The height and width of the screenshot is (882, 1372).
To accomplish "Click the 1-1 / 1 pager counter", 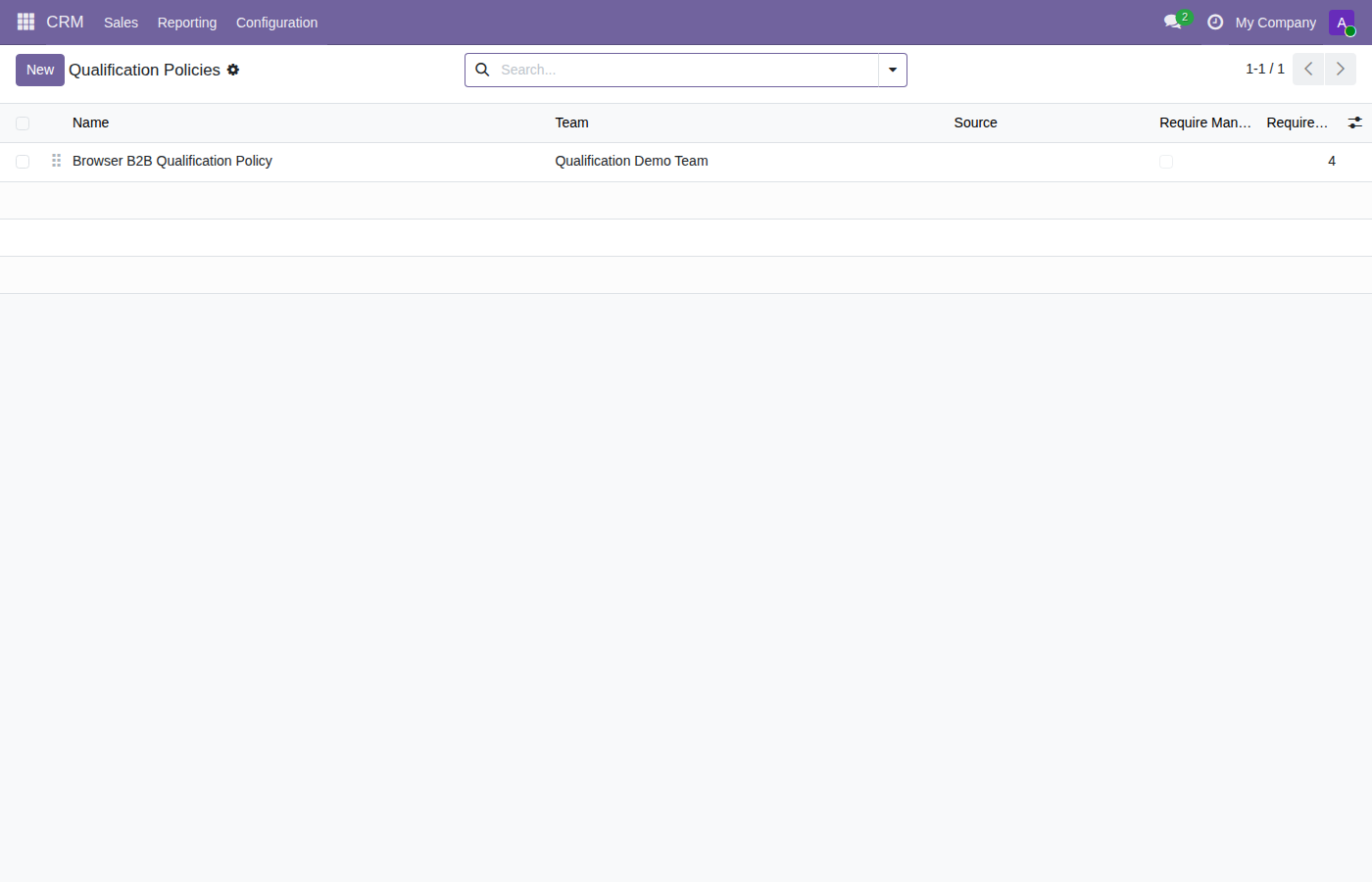I will pos(1265,69).
